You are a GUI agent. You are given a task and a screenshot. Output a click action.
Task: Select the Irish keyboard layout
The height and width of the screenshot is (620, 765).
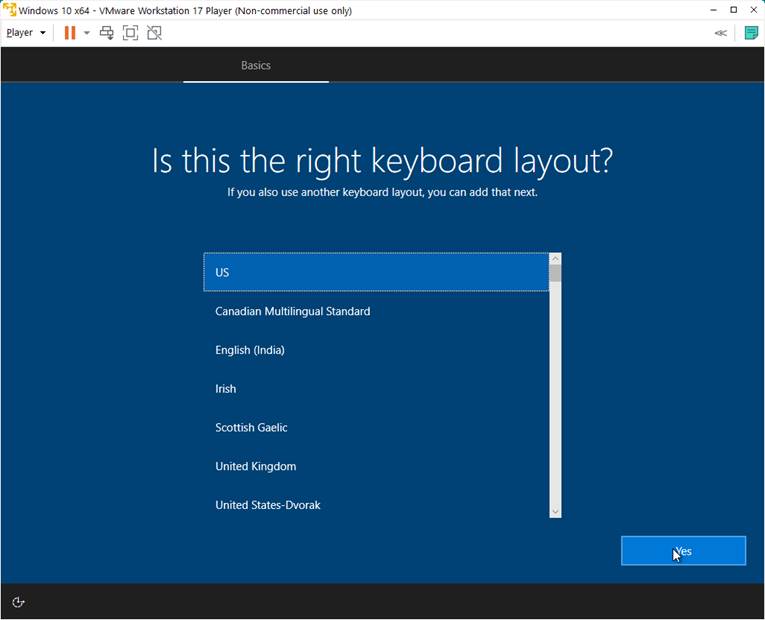point(376,389)
